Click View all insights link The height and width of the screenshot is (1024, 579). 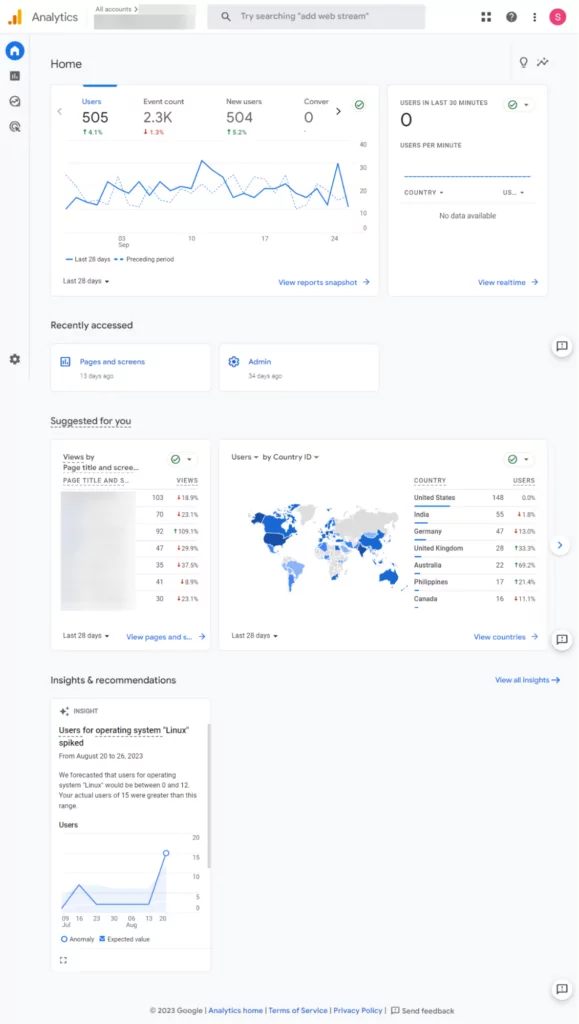coord(527,680)
